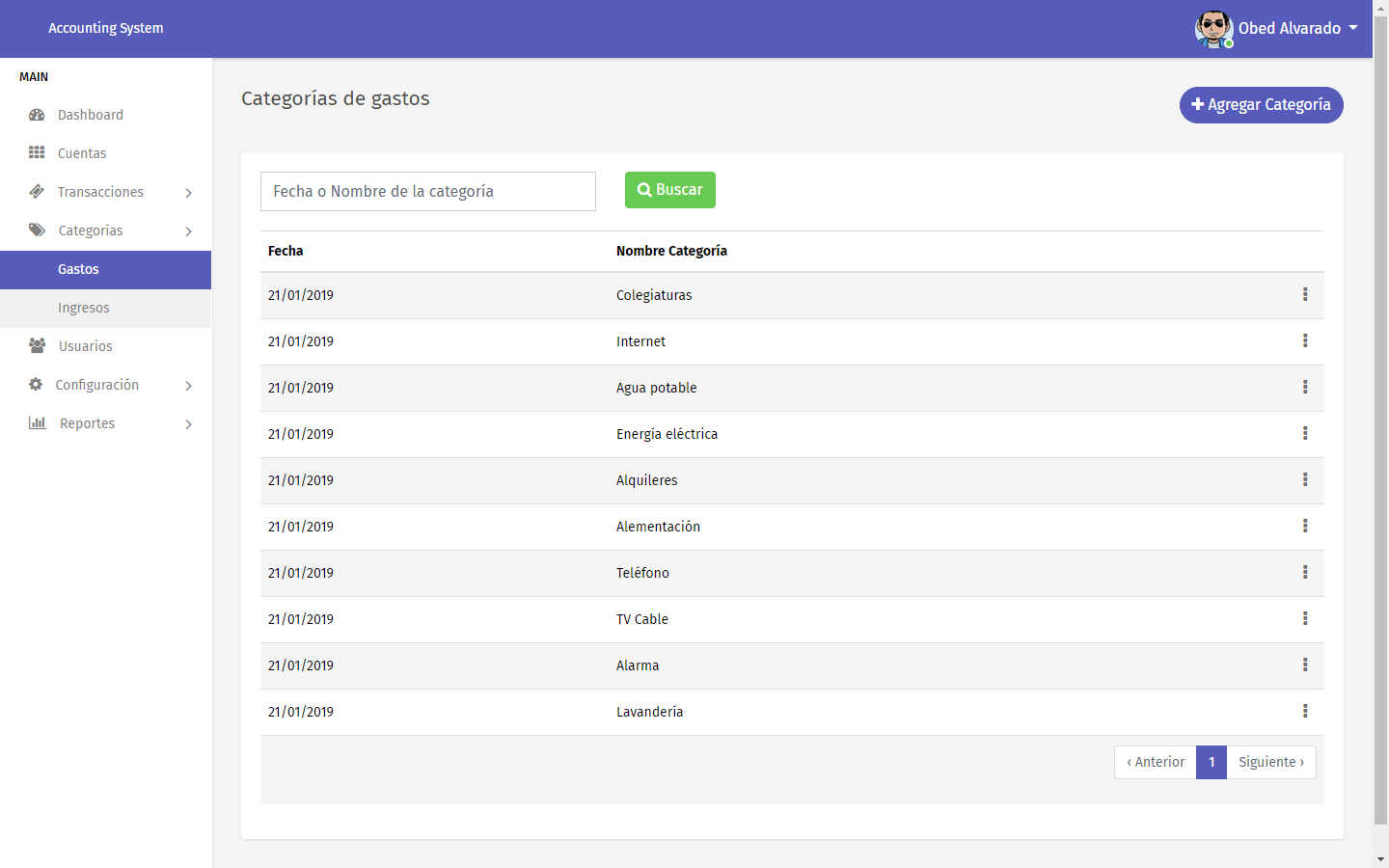This screenshot has width=1389, height=868.
Task: Focus the Fecha o Nombre search field
Action: tap(428, 191)
